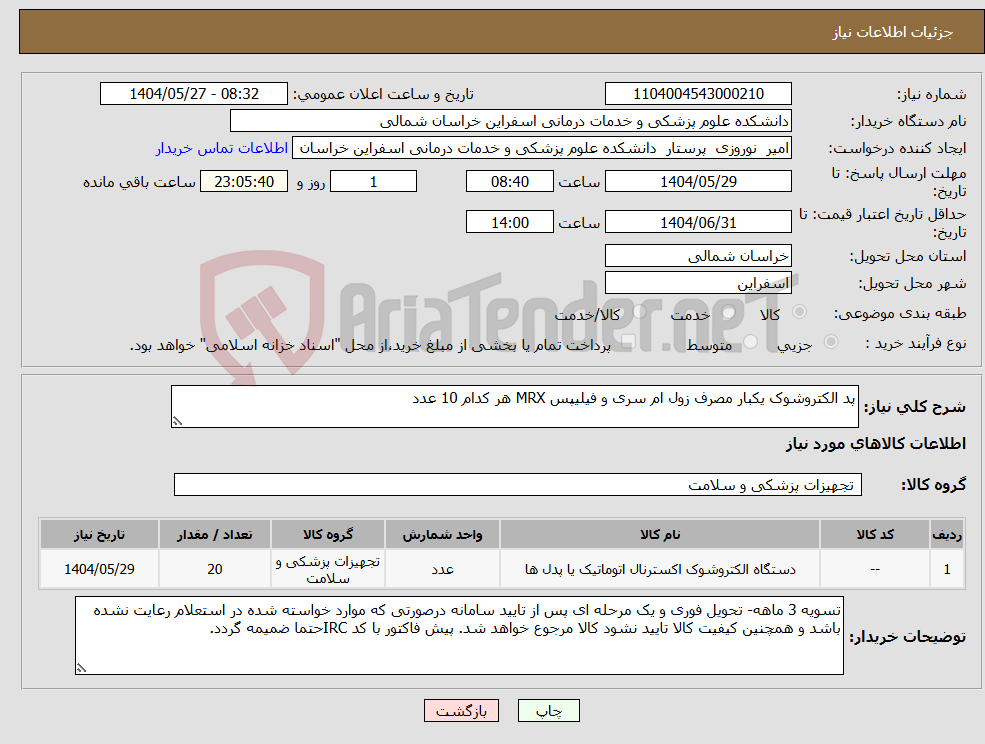Click resize handle of buyer notes textarea
985x744 pixels.
[81, 669]
